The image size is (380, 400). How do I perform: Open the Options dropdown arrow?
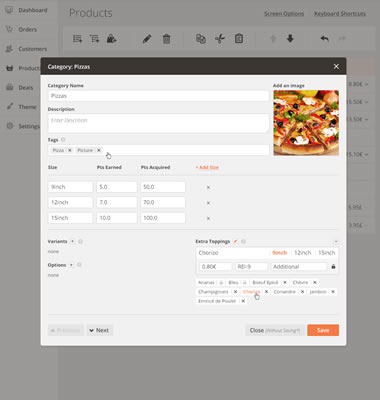(71, 265)
